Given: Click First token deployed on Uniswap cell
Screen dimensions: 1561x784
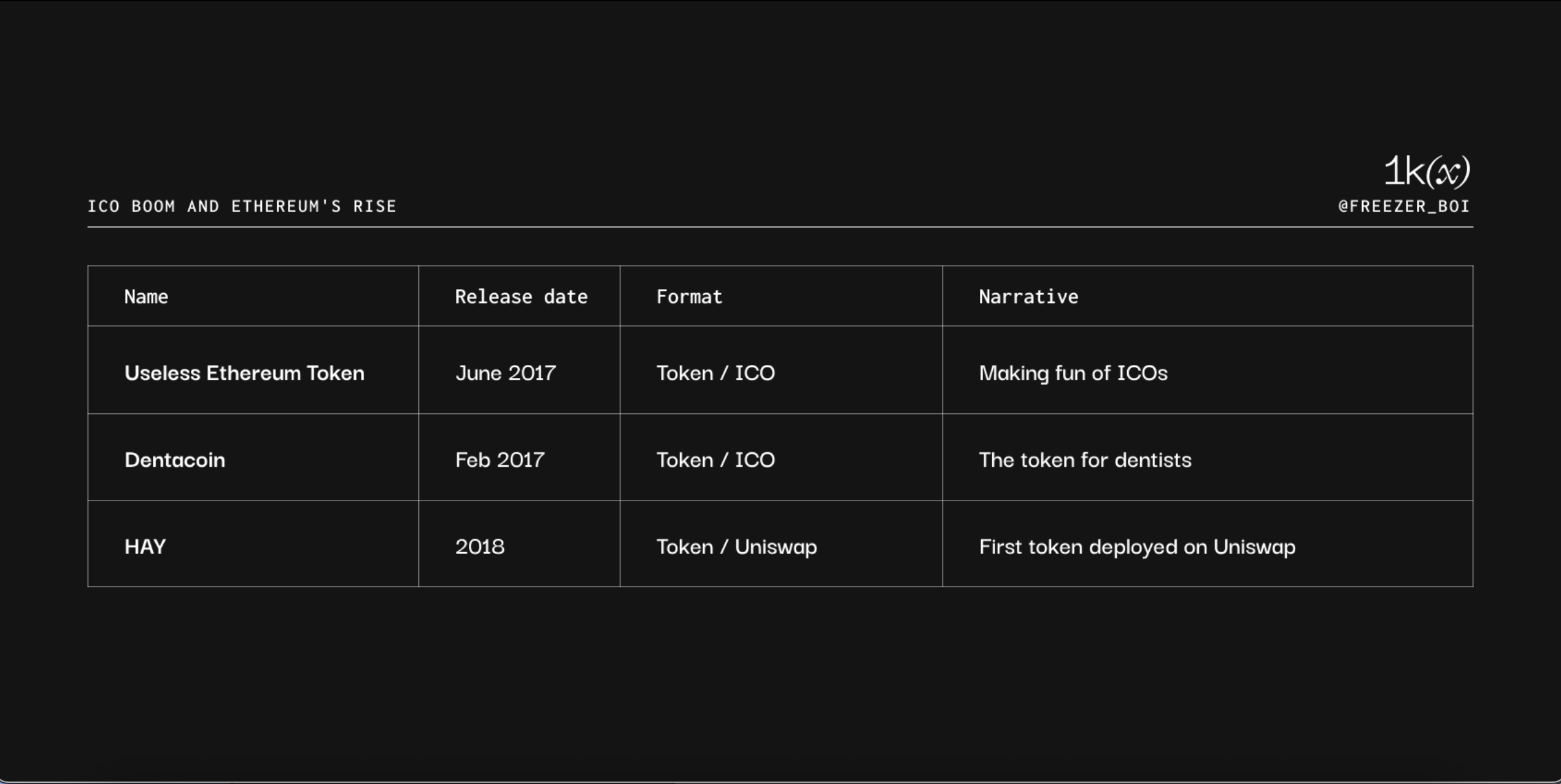Looking at the screenshot, I should tap(1137, 547).
